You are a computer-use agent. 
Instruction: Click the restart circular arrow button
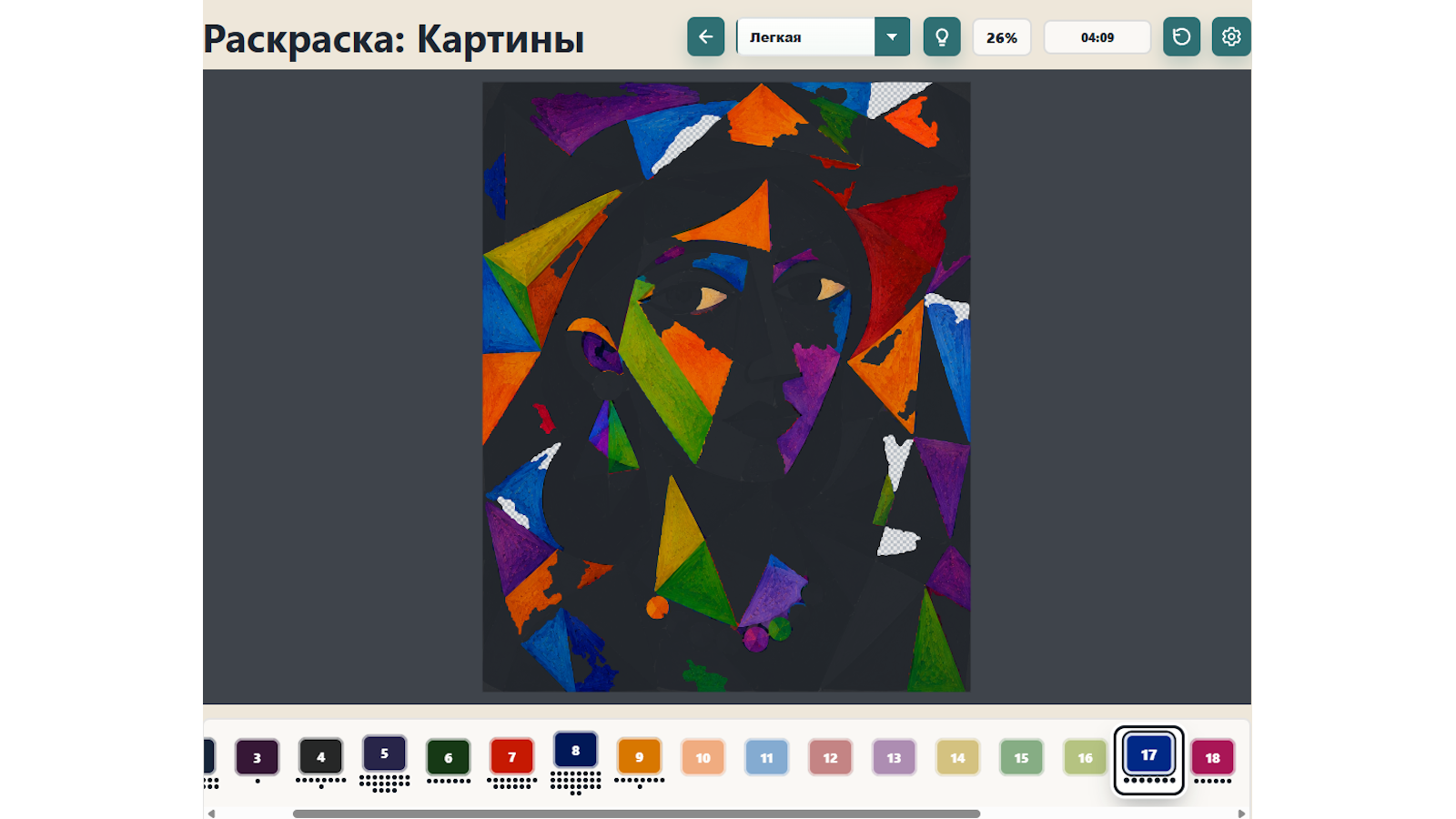click(x=1181, y=36)
